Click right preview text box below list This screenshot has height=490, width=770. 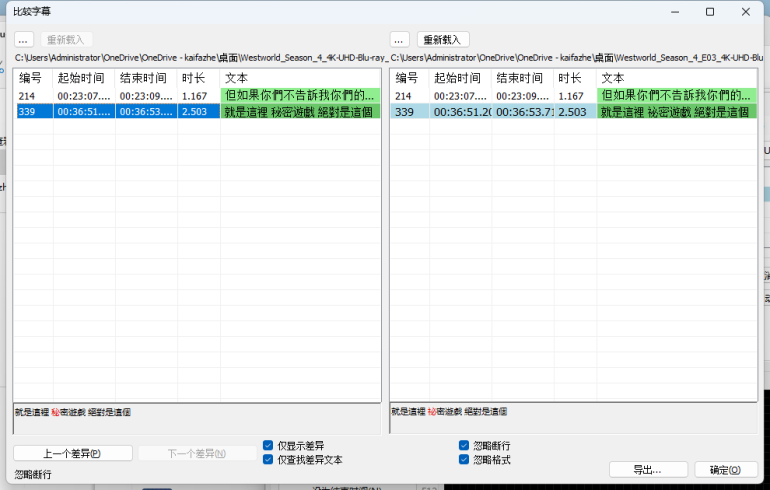point(574,418)
